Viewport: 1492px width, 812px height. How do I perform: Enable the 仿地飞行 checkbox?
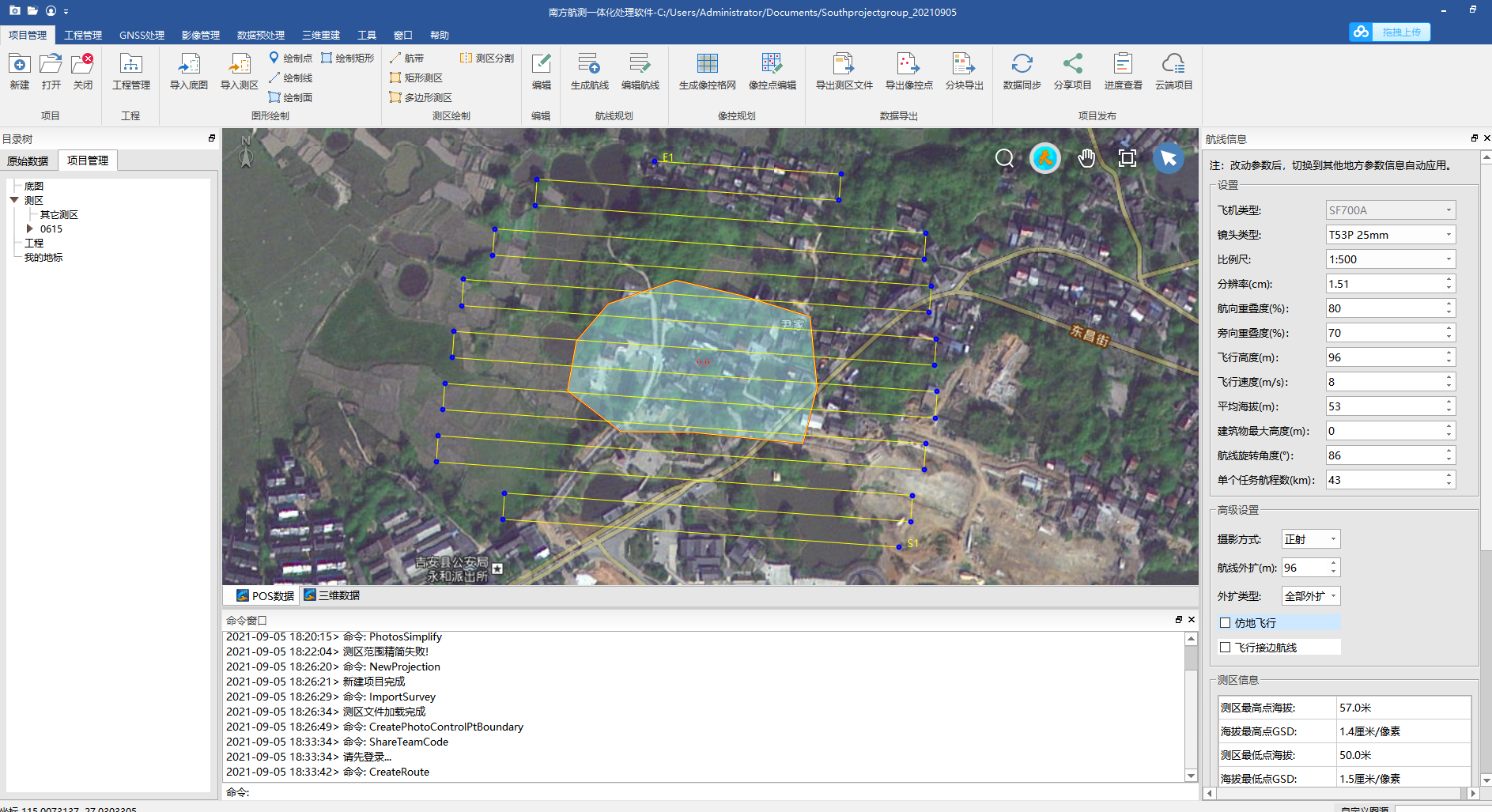(1226, 623)
